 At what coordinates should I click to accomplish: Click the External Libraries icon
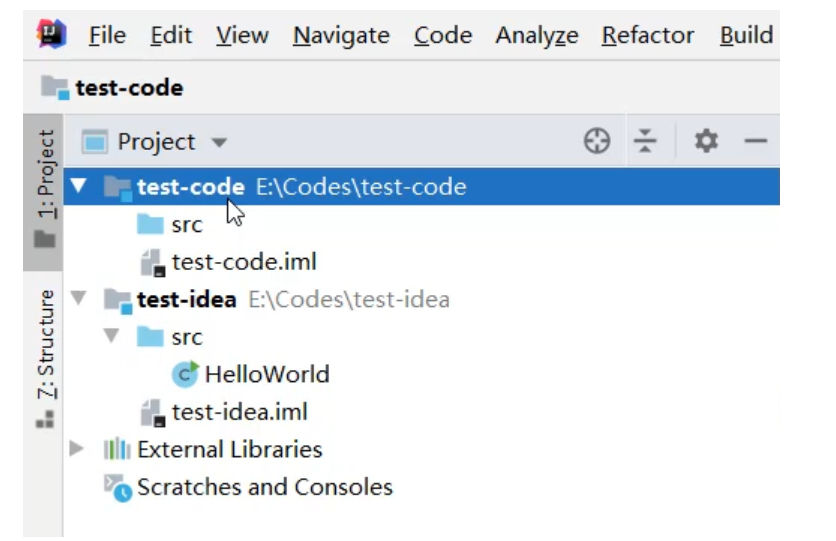coord(118,450)
